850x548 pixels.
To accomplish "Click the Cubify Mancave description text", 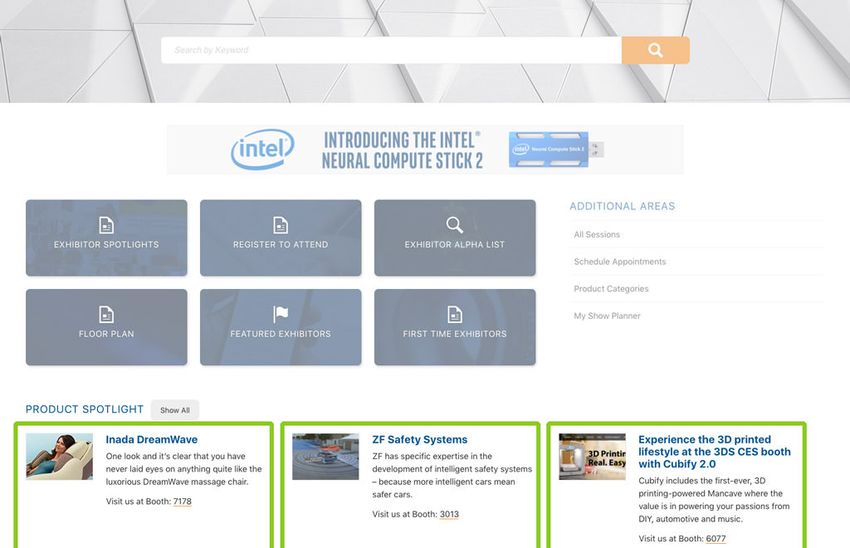I will [714, 500].
